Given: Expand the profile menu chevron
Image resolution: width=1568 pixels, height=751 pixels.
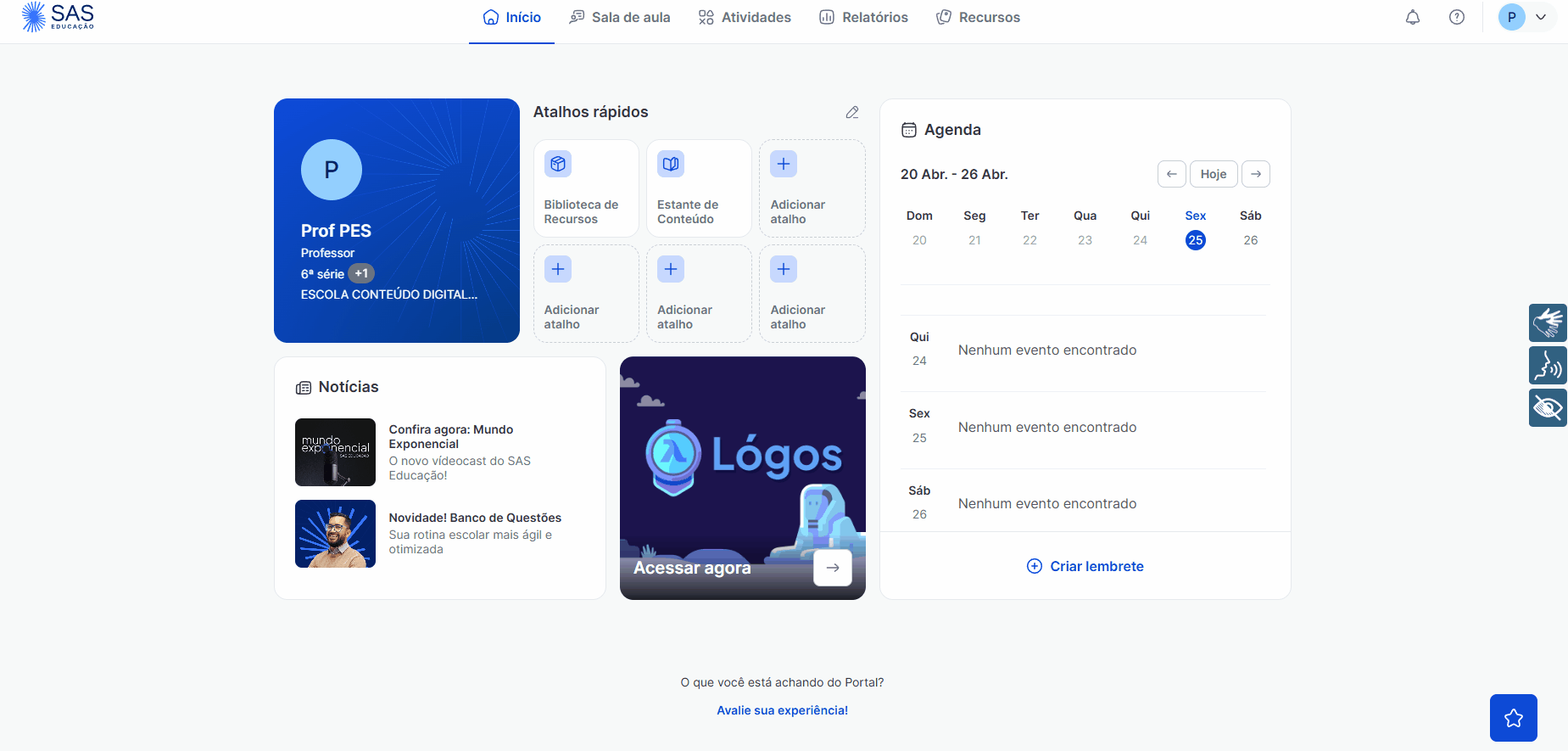Looking at the screenshot, I should coord(1541,17).
